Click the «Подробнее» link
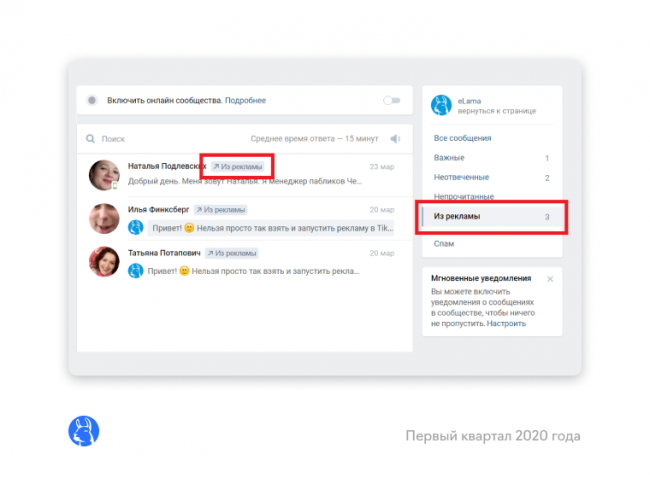The image size is (650, 478). coord(246,100)
